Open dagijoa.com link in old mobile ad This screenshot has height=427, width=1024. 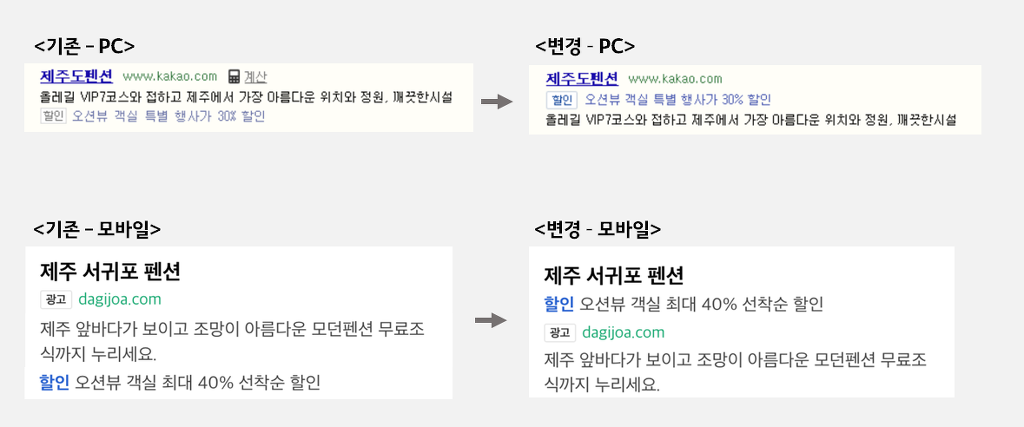click(120, 300)
